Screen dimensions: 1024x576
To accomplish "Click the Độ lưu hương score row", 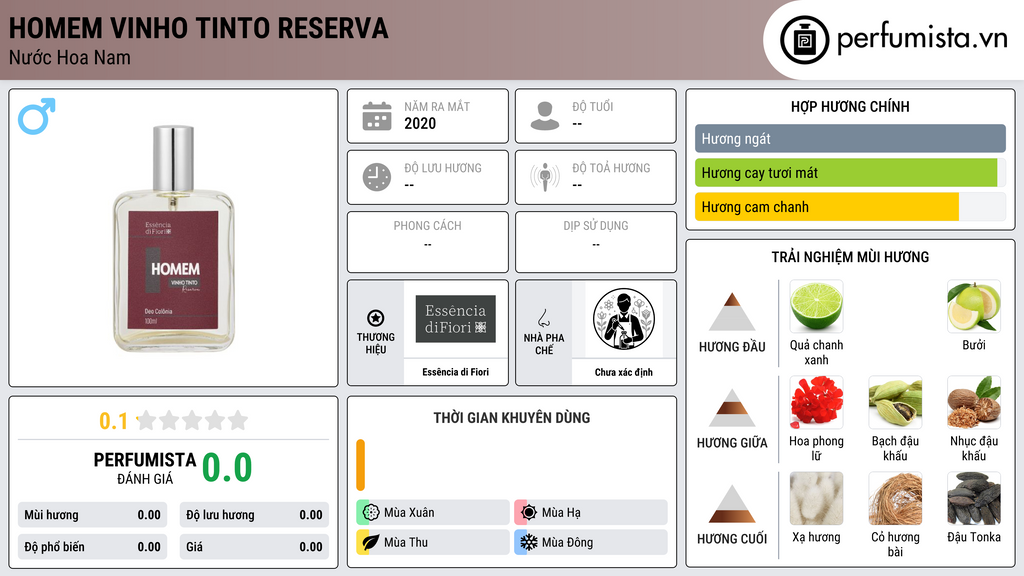I will tap(254, 515).
